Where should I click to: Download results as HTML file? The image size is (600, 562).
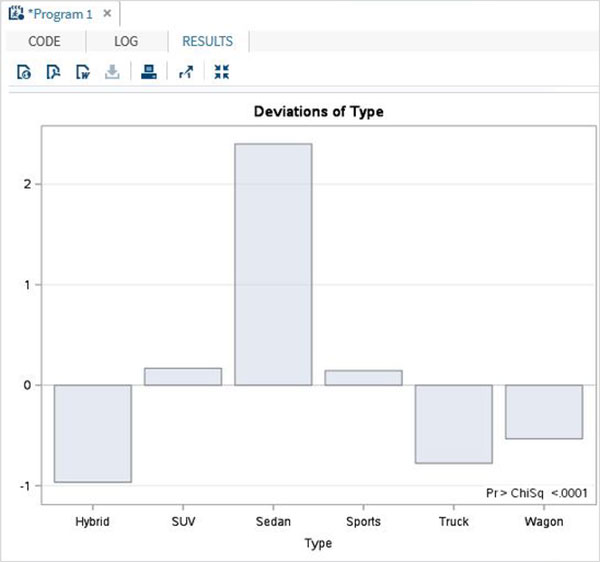(x=25, y=72)
